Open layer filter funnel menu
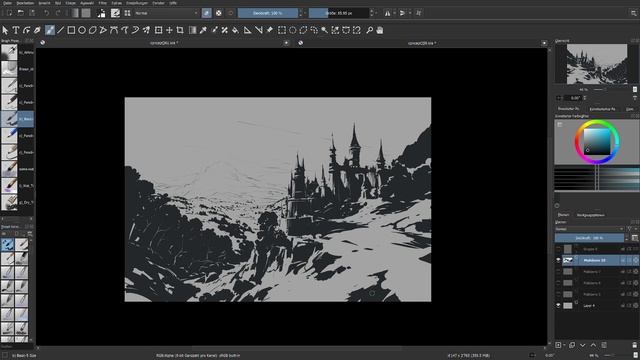Screen dimensions: 640x360 tap(630, 229)
